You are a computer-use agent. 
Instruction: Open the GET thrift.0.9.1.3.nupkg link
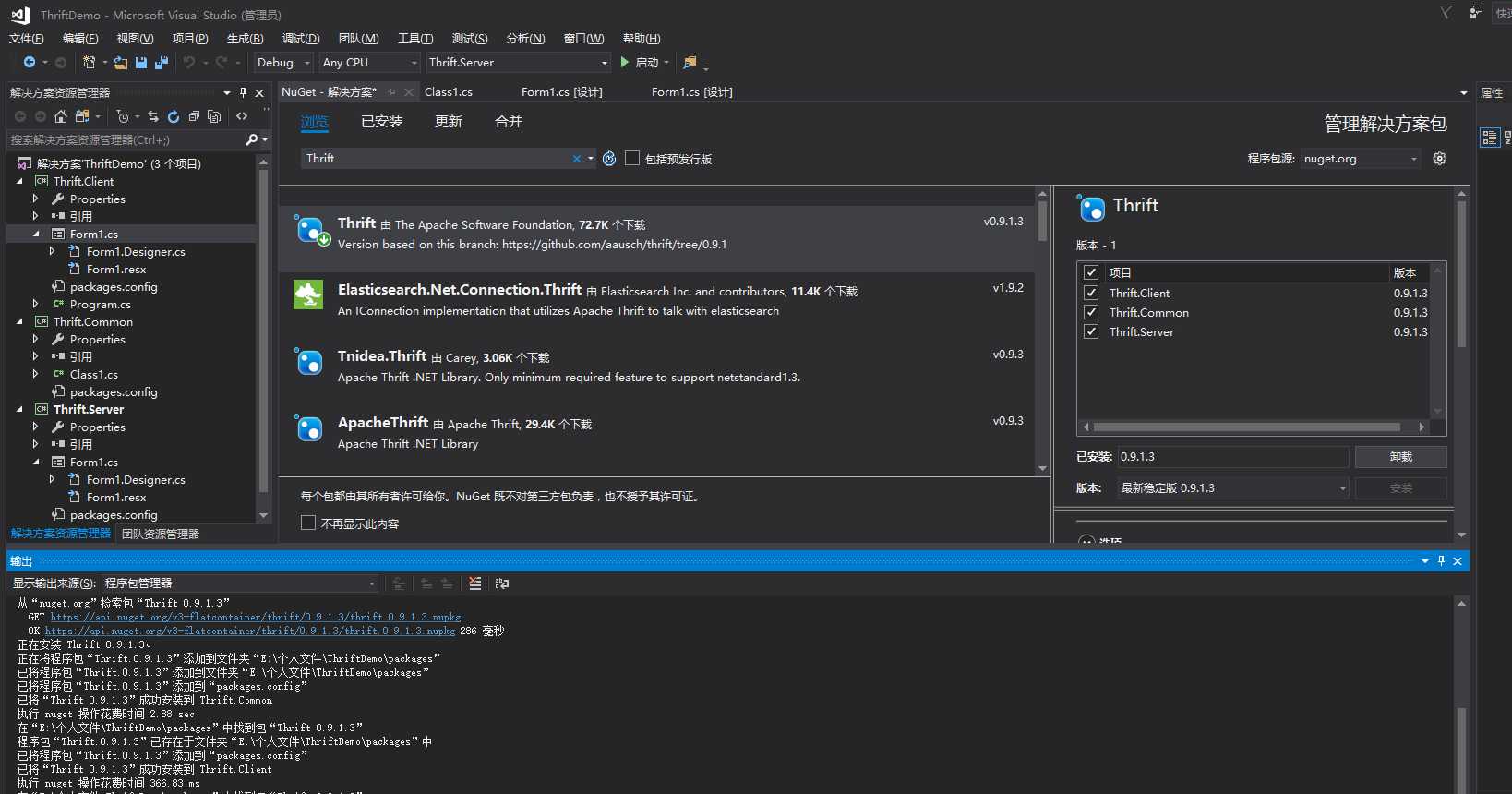256,617
